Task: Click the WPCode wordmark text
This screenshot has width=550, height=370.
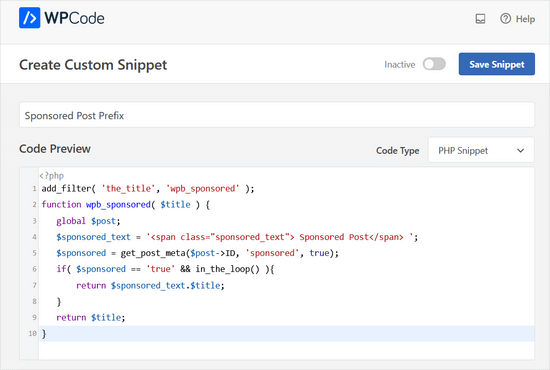Action: [74, 18]
